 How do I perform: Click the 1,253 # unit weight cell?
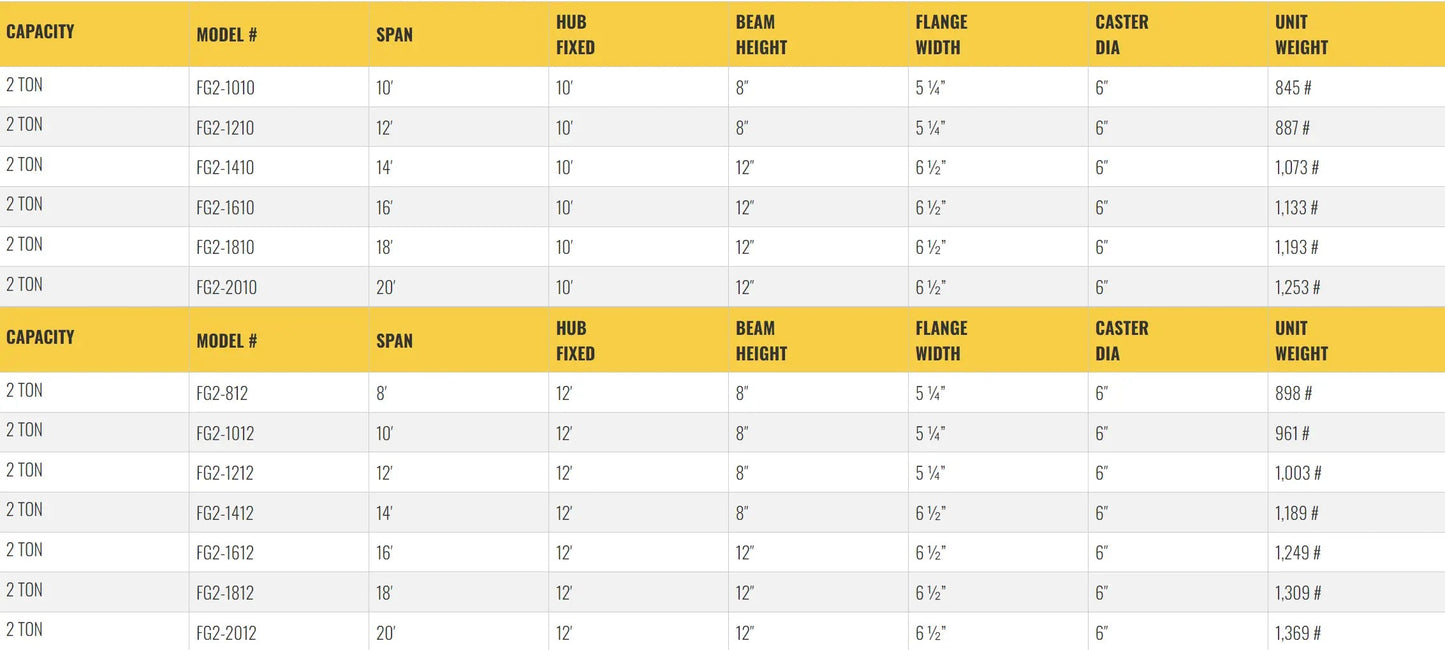pos(1298,288)
